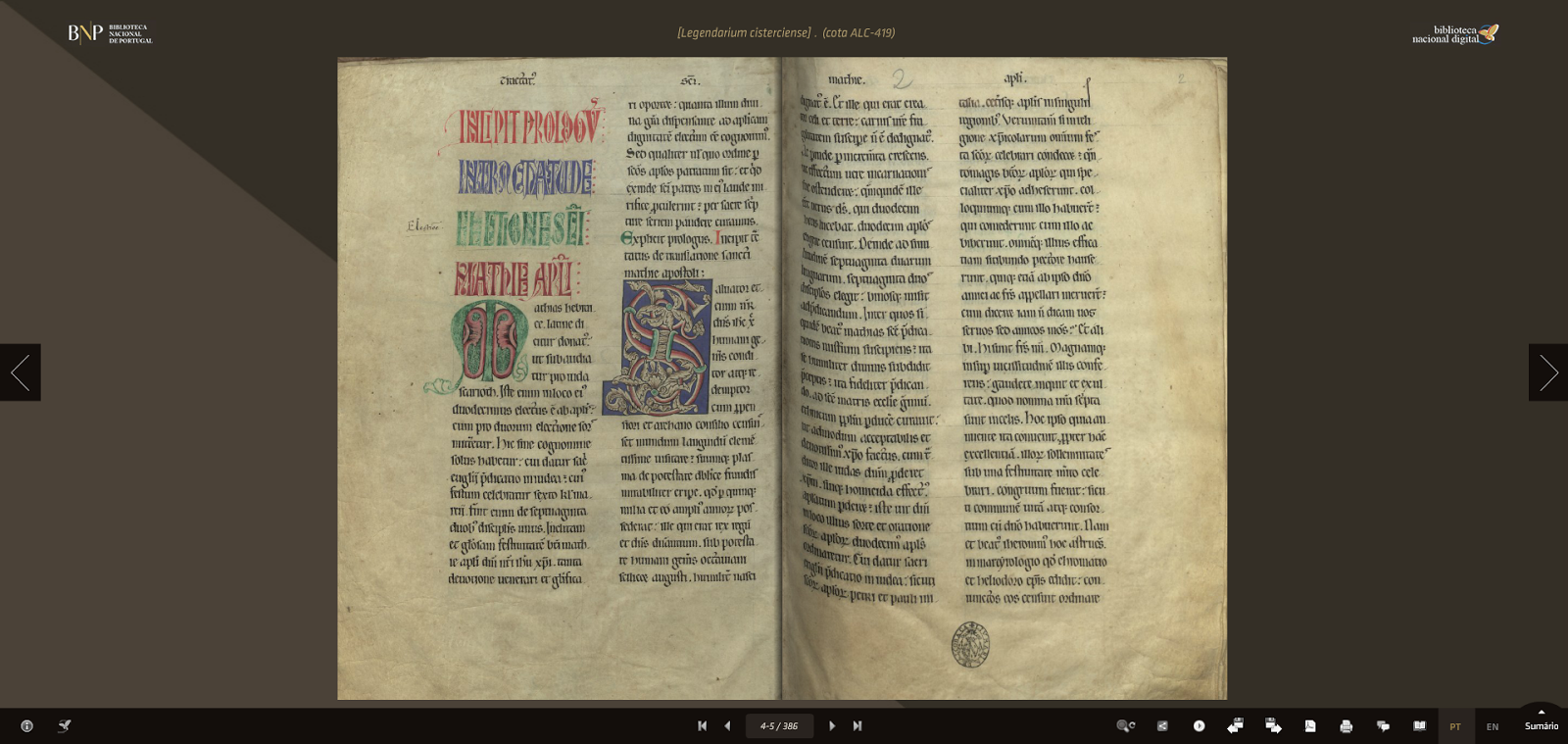Jump to the last page
The width and height of the screenshot is (1568, 744).
pos(857,726)
